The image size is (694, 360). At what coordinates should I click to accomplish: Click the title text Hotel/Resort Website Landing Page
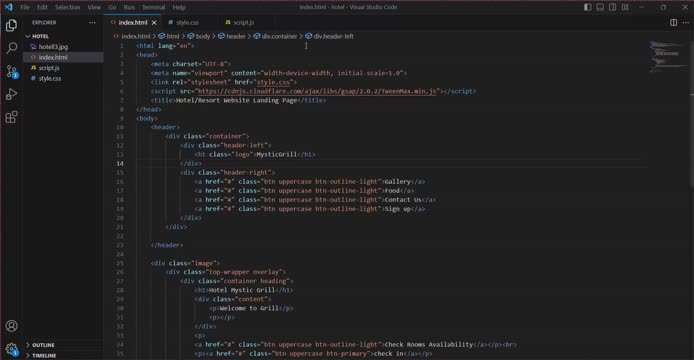point(236,101)
